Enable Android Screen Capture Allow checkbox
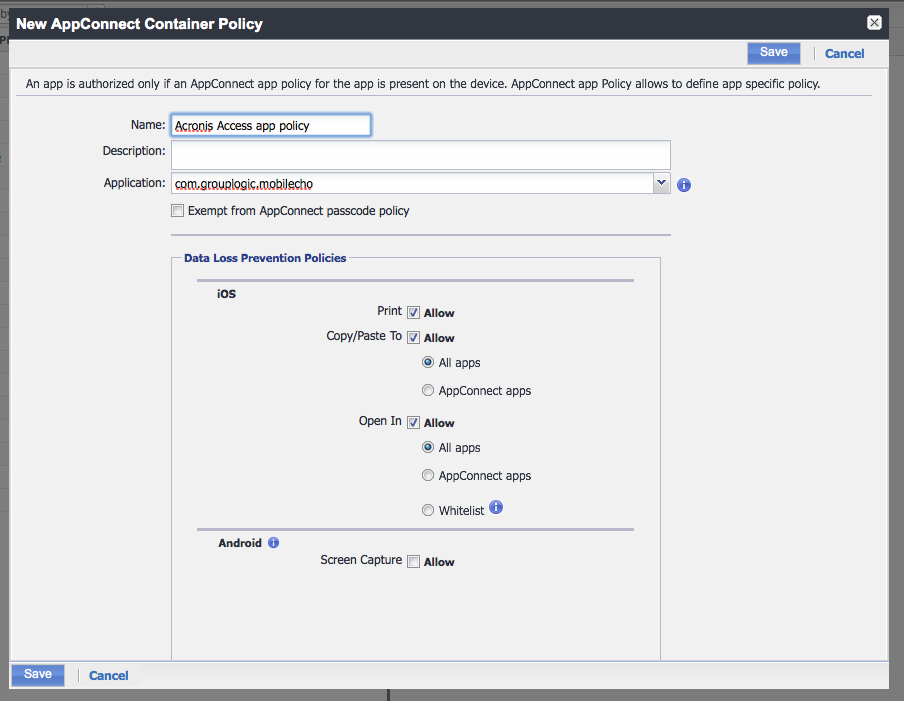Image resolution: width=904 pixels, height=701 pixels. (x=413, y=562)
